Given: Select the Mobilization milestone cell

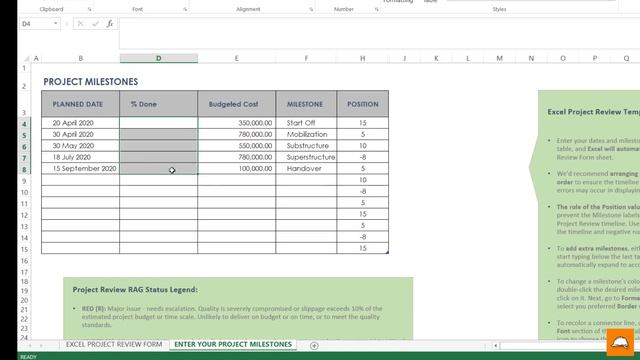Looking at the screenshot, I should pos(306,134).
